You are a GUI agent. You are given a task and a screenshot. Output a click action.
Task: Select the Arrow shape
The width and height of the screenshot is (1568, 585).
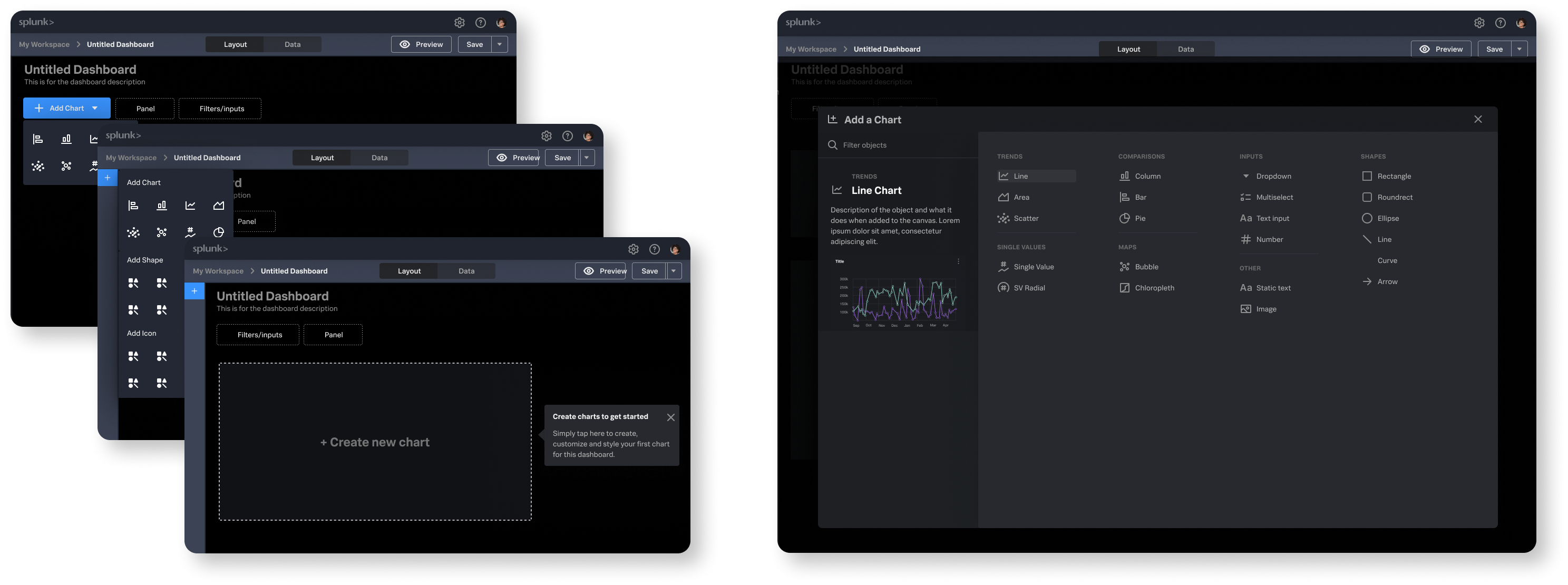click(x=1387, y=282)
